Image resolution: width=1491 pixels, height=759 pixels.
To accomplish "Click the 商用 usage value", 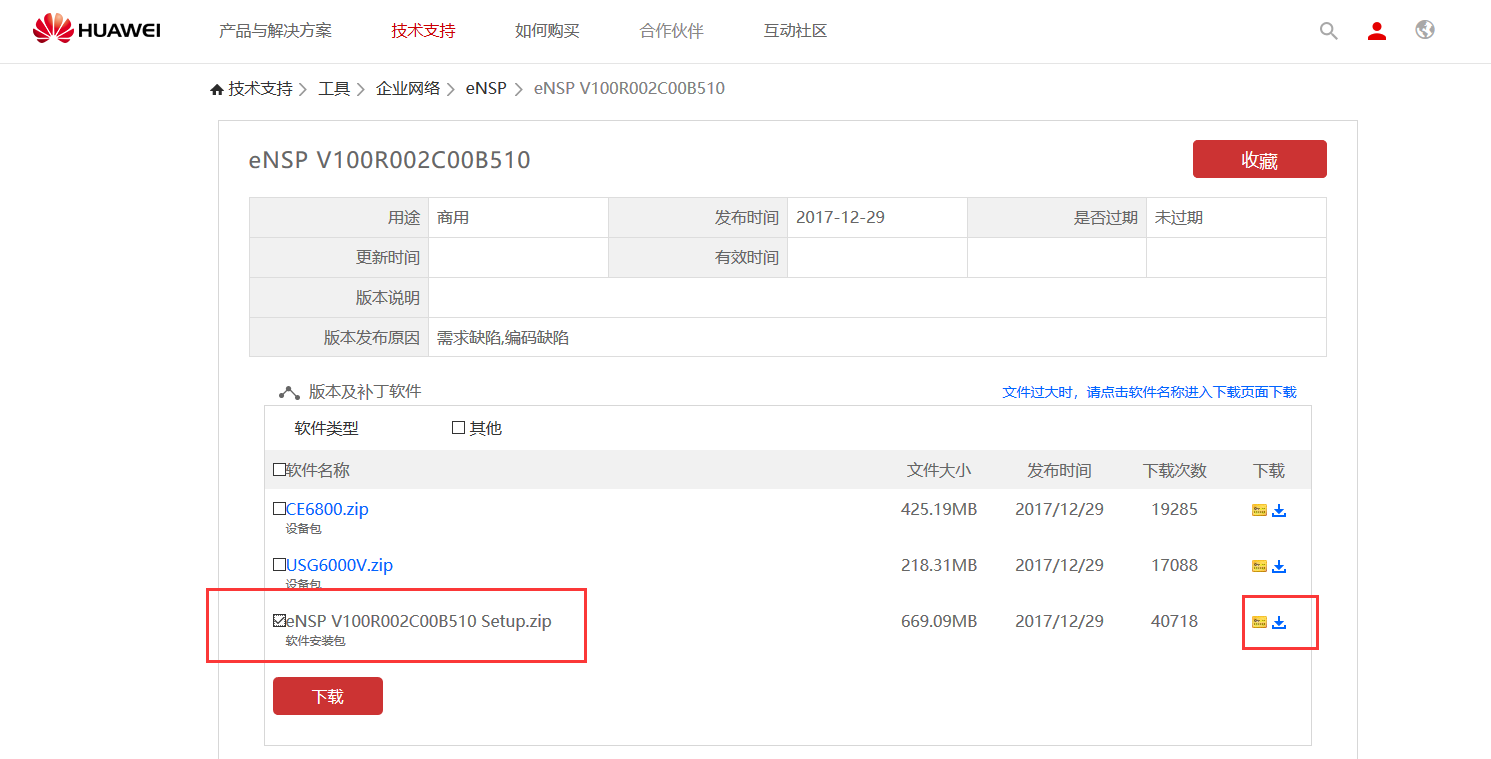I will (453, 217).
